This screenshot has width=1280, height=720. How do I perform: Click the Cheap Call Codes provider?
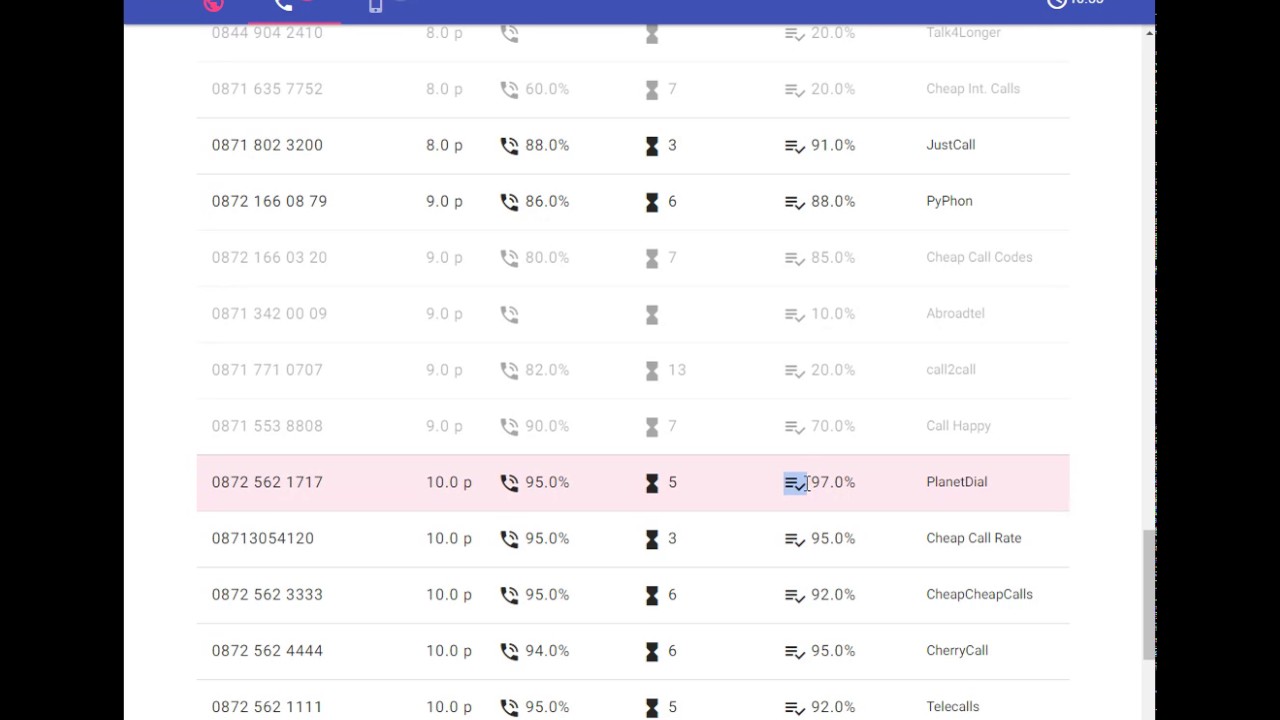click(x=979, y=257)
